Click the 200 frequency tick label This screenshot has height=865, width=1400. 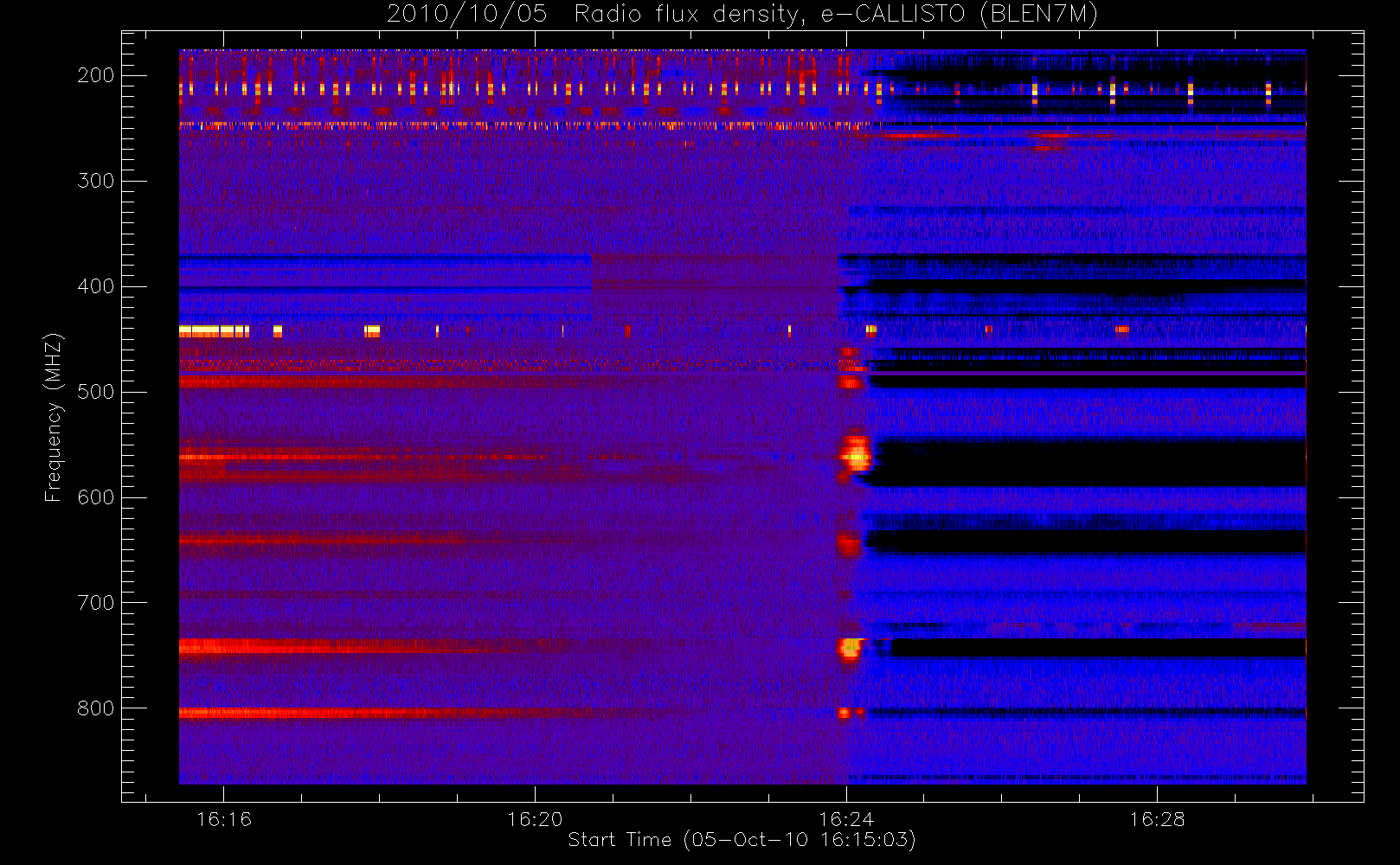96,75
